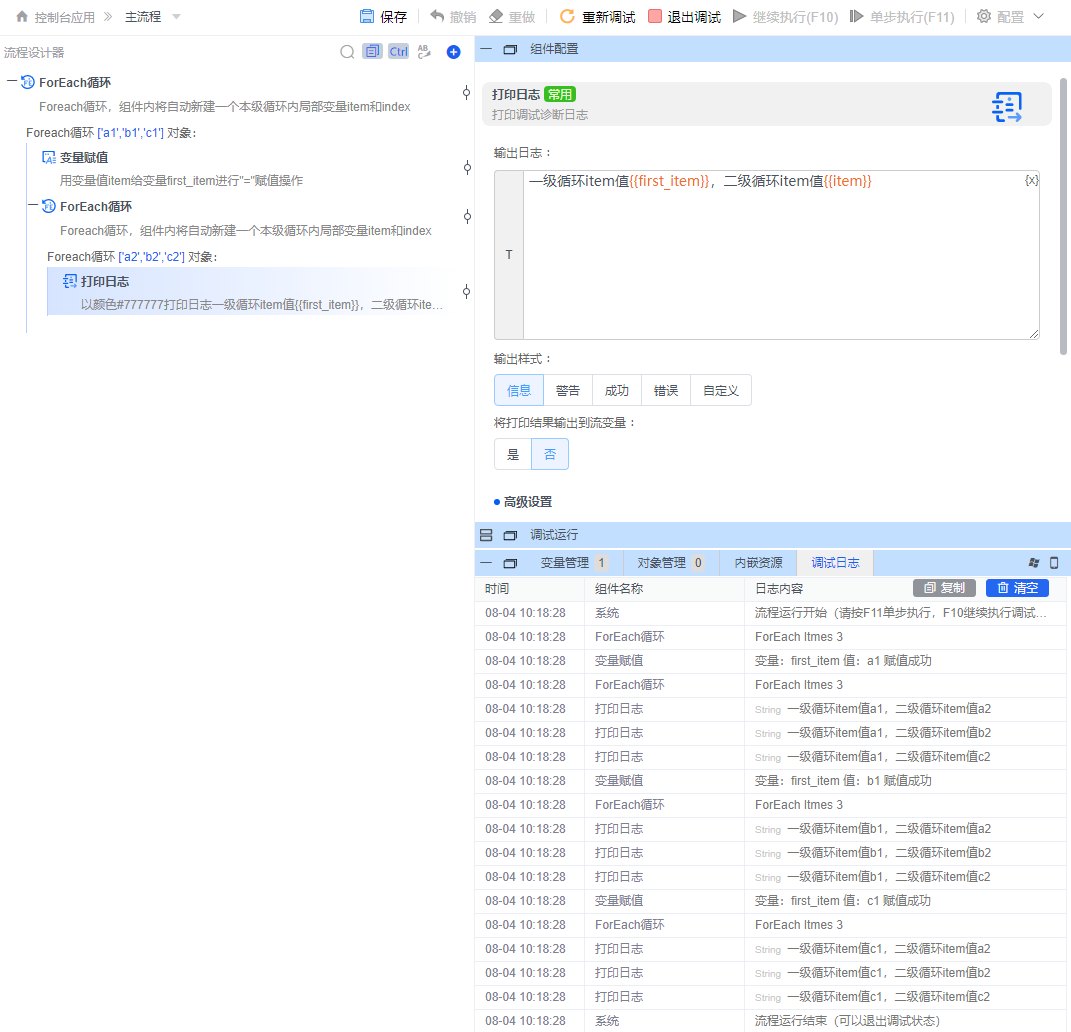Click the 撤销 undo button
Image resolution: width=1071 pixels, height=1032 pixels.
[x=453, y=16]
